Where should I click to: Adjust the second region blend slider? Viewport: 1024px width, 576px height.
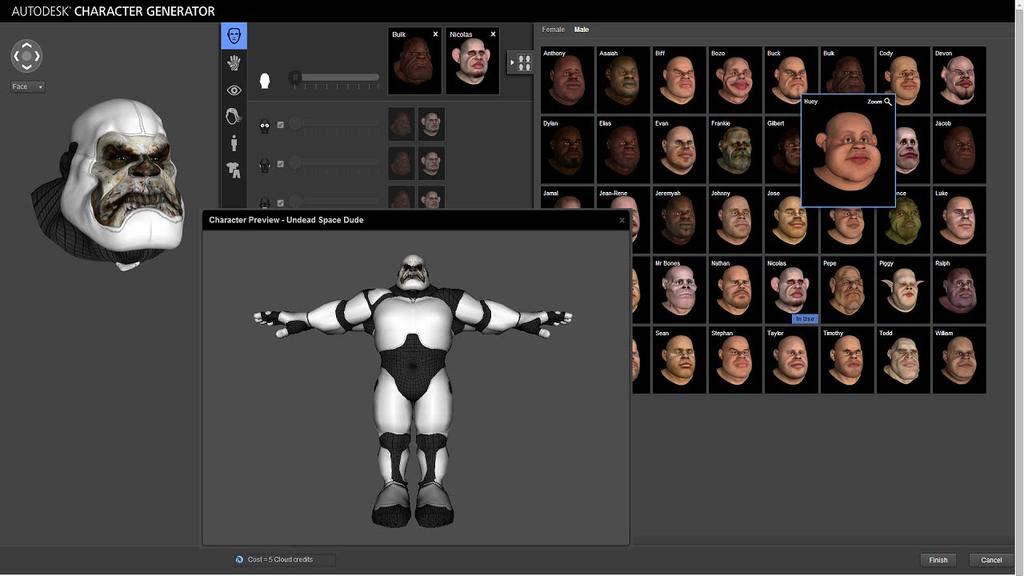[x=335, y=163]
